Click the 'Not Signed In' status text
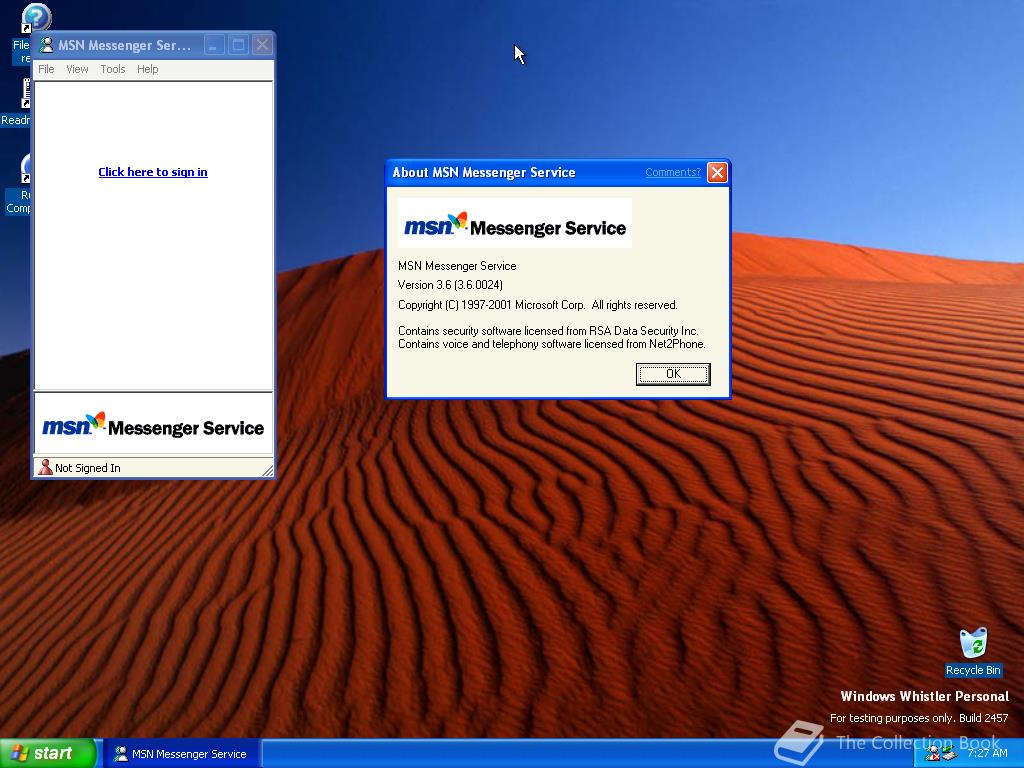This screenshot has width=1024, height=768. pos(88,468)
